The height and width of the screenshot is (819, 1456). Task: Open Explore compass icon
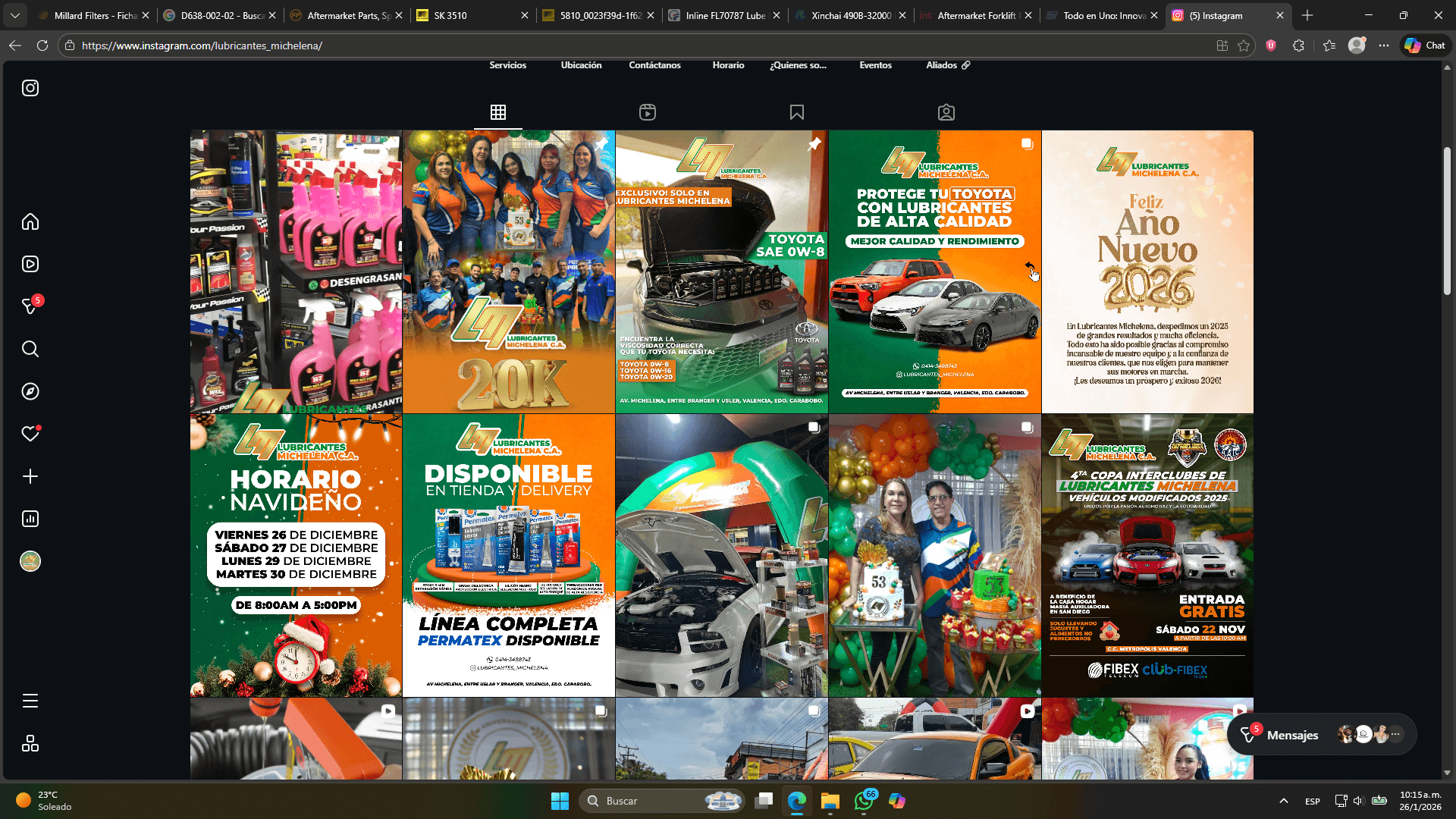coord(30,391)
